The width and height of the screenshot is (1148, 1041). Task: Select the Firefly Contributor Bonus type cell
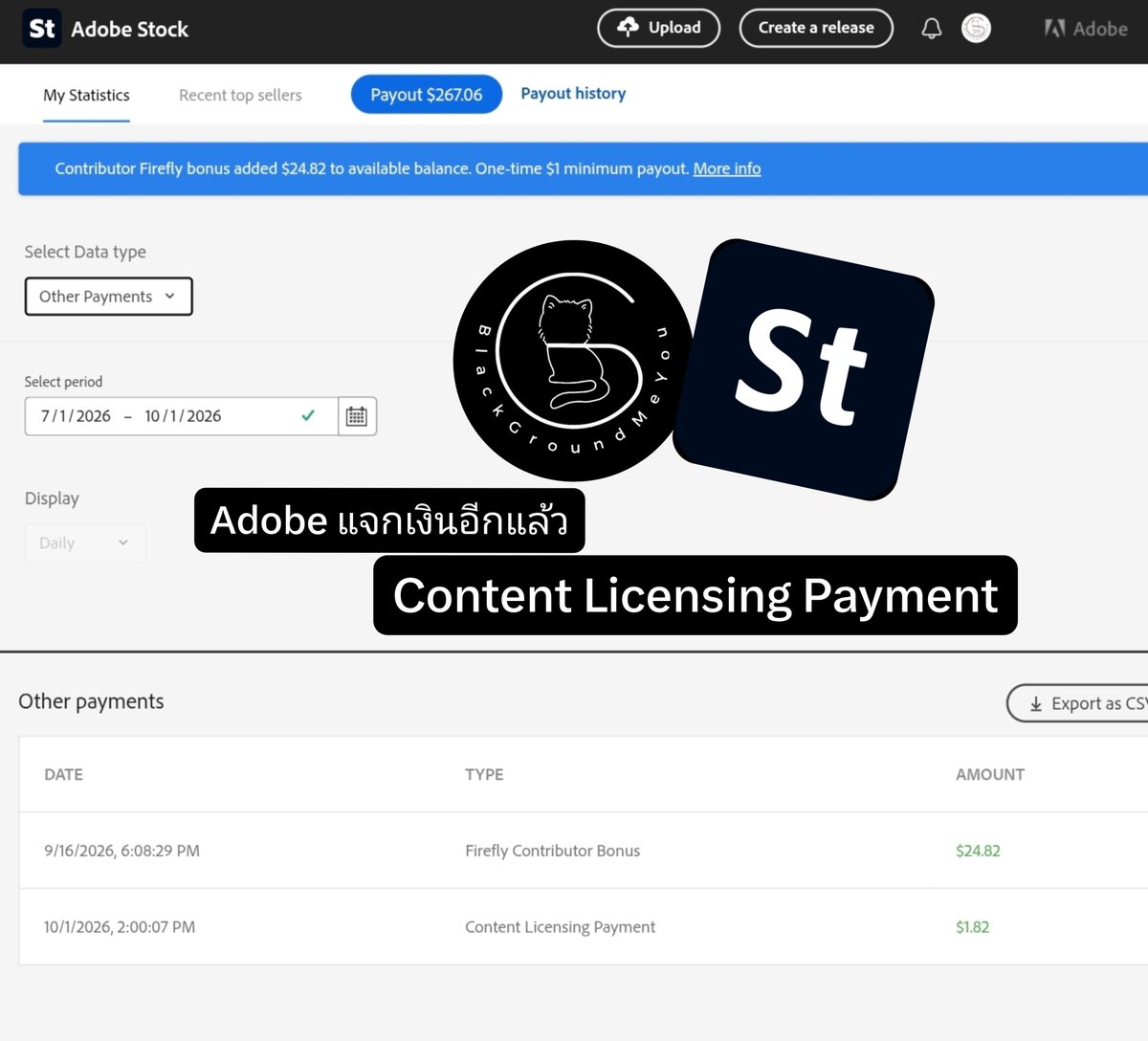pos(553,851)
